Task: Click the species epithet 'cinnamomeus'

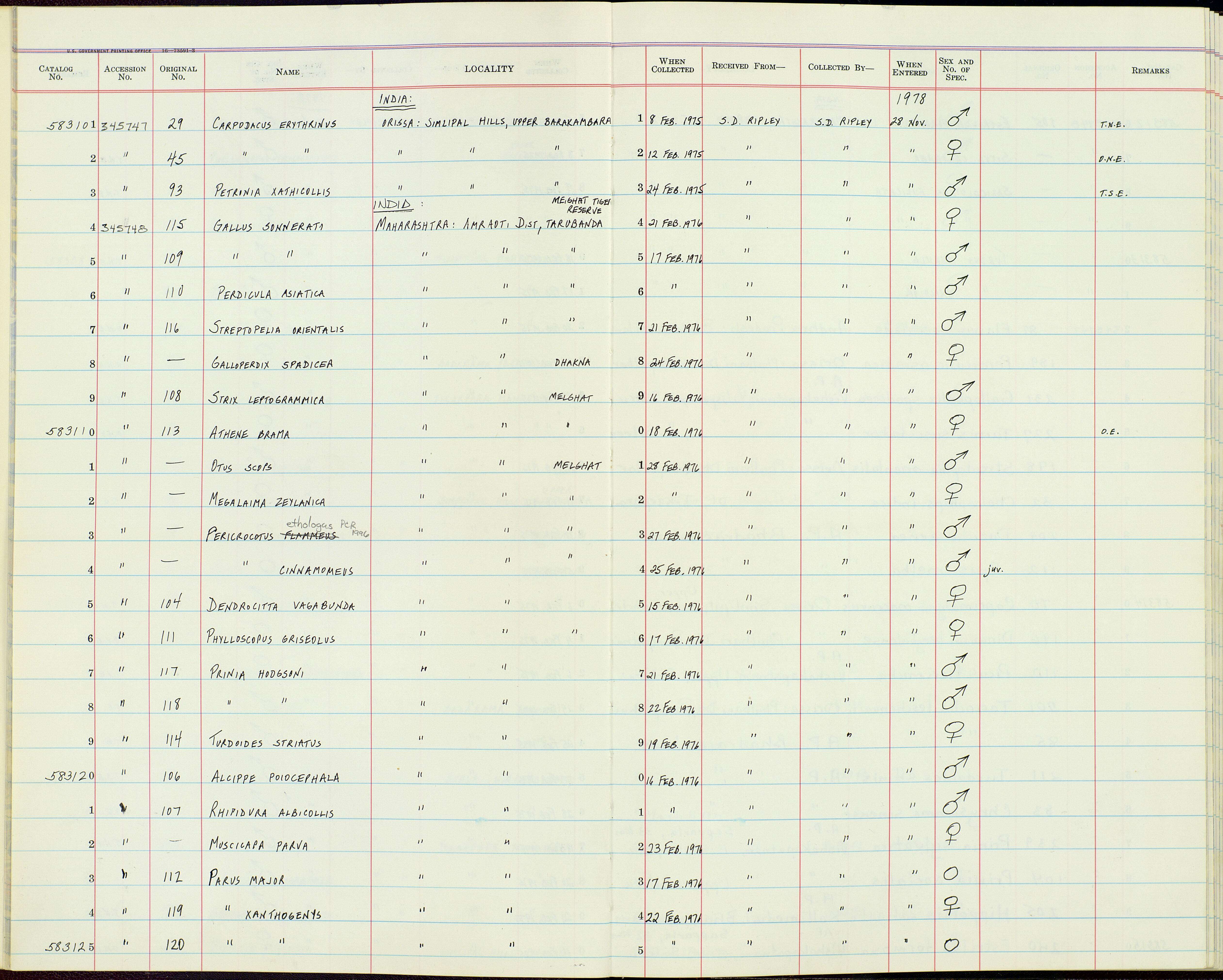Action: [x=316, y=571]
